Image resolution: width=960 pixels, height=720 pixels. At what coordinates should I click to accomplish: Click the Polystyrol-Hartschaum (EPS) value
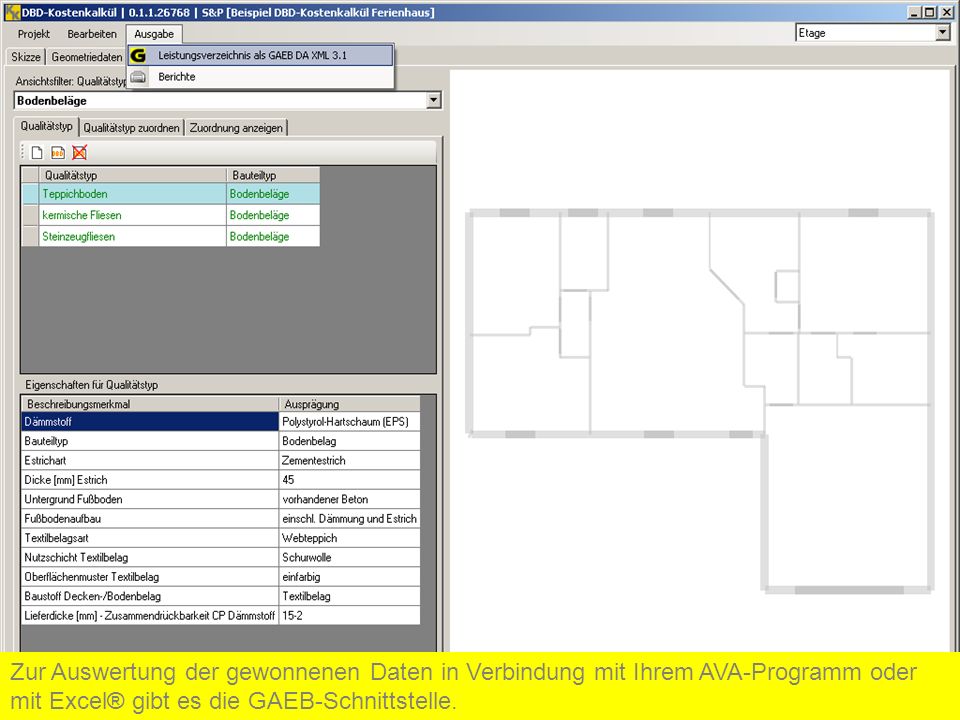(x=350, y=422)
